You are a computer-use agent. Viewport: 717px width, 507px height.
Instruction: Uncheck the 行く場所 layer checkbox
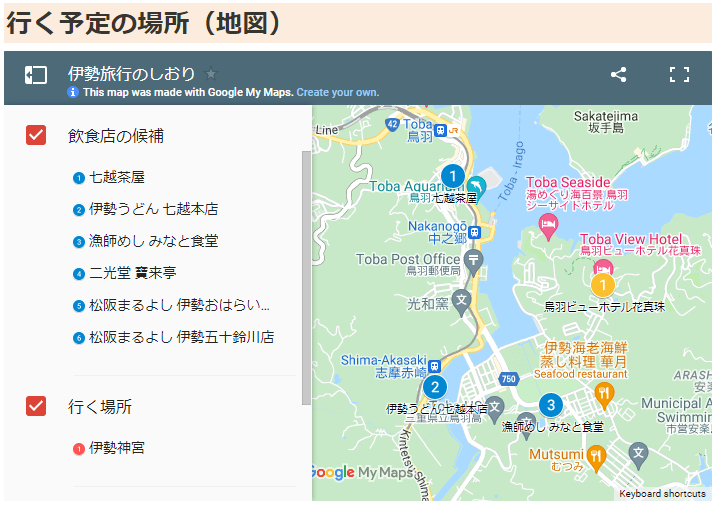36,406
